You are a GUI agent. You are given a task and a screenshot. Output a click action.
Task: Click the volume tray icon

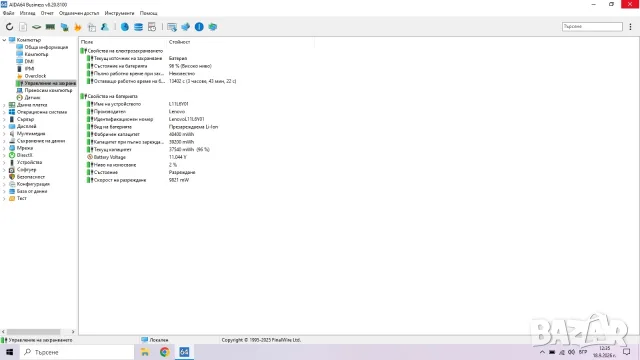[x=571, y=352]
